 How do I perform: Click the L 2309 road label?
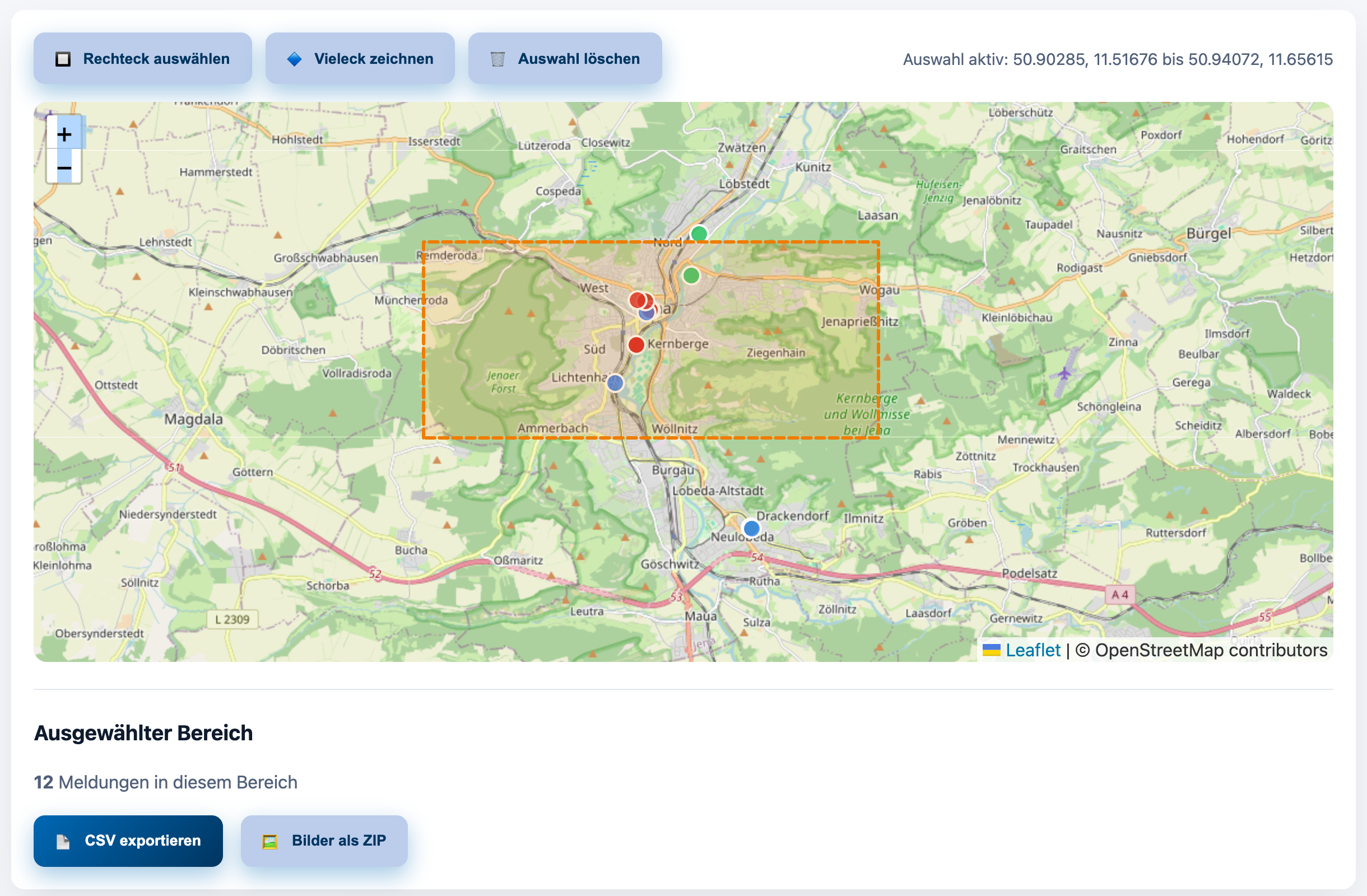pyautogui.click(x=232, y=619)
